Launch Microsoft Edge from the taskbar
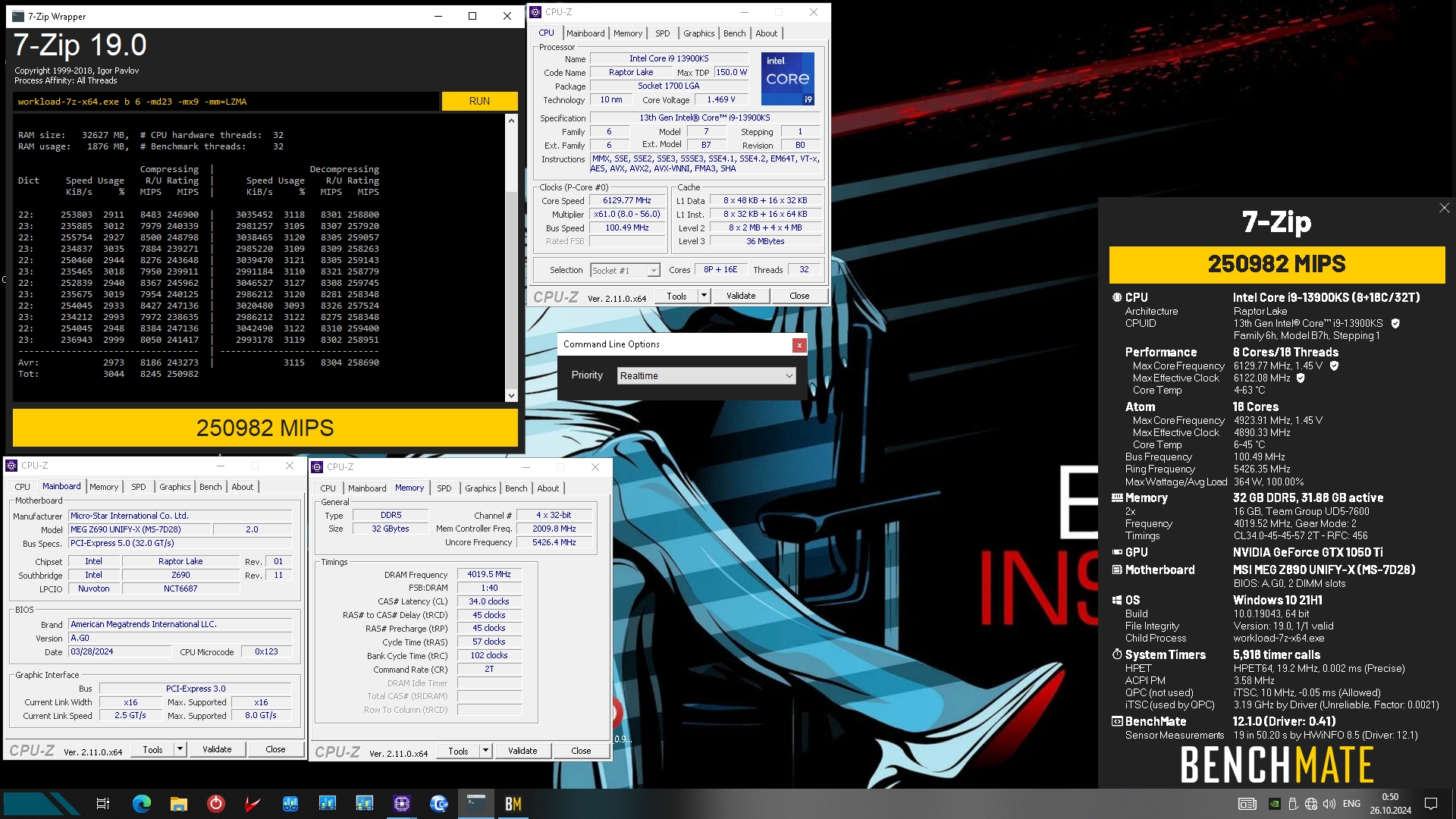This screenshot has width=1456, height=819. 141,804
